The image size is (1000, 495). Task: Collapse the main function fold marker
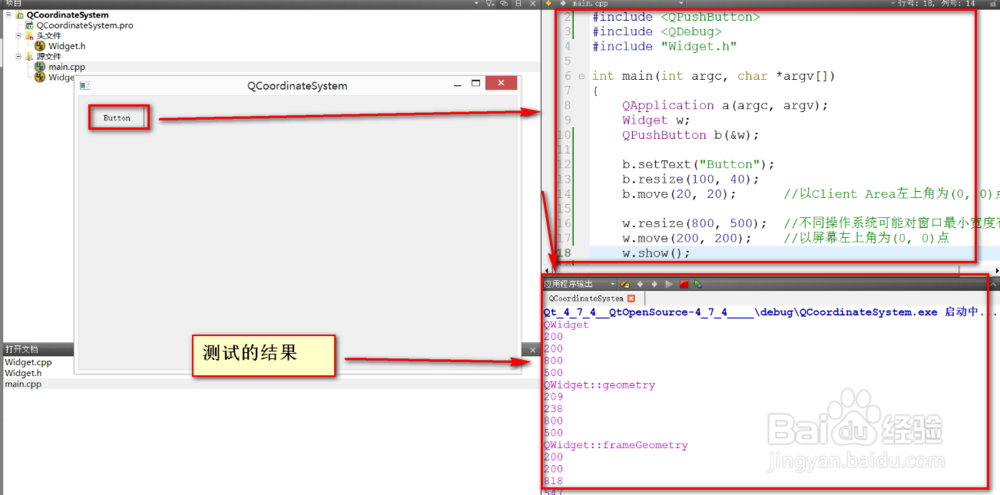click(x=581, y=77)
